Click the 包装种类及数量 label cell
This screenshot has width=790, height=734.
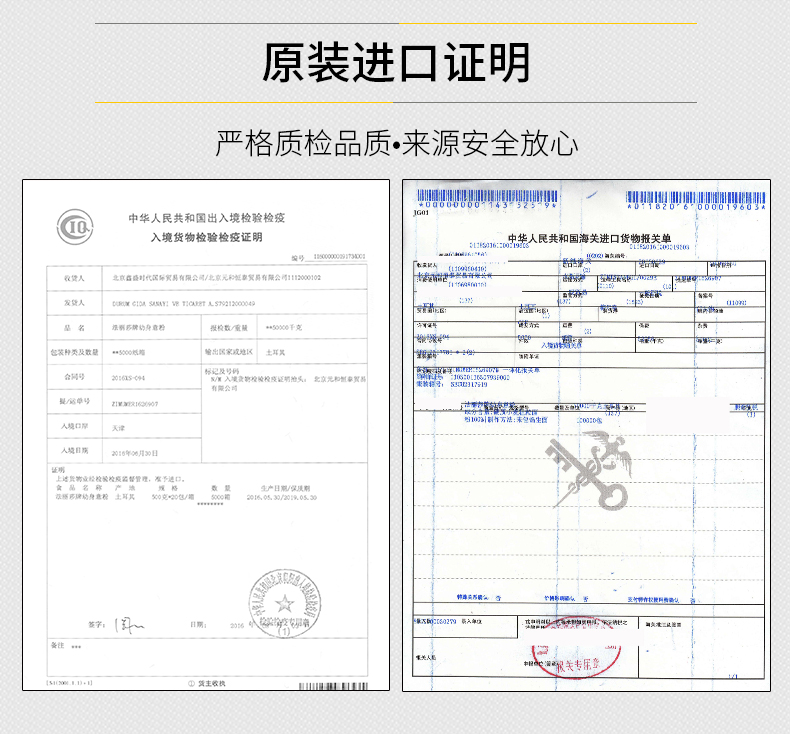coord(75,352)
